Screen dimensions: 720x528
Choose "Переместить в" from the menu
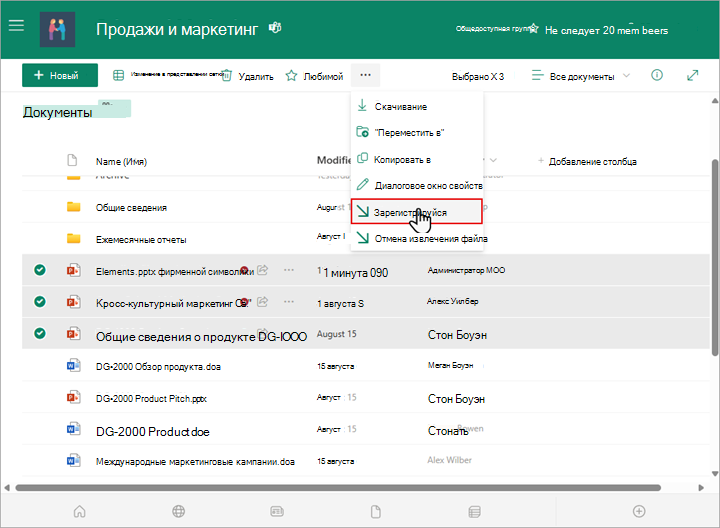click(417, 133)
